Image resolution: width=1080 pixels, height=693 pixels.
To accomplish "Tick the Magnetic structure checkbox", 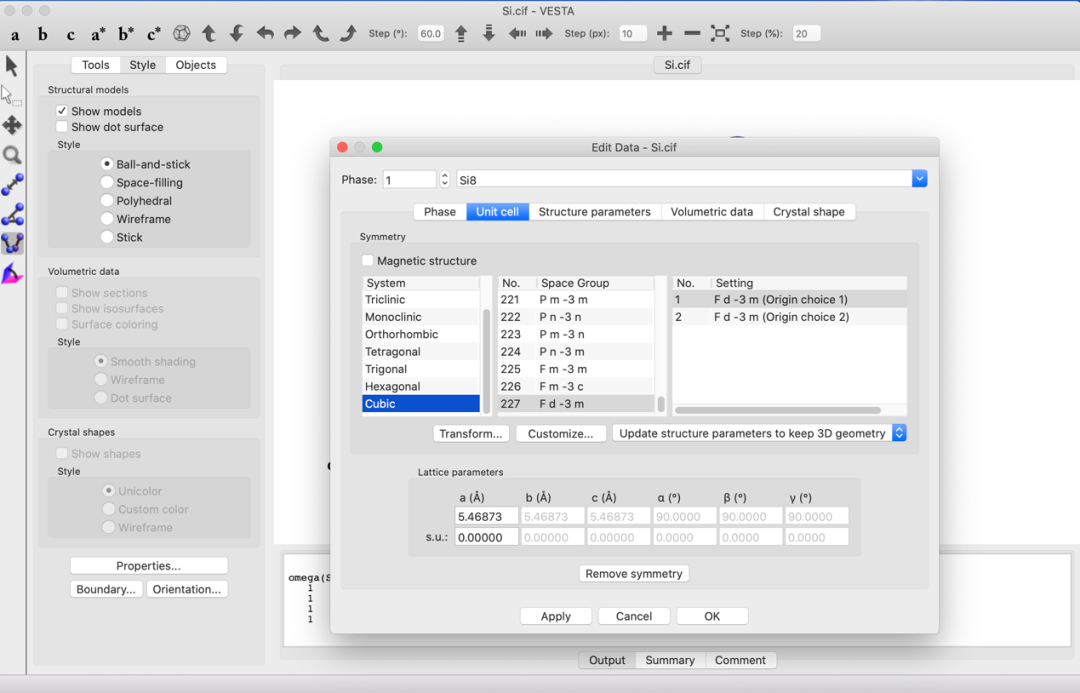I will (x=368, y=260).
